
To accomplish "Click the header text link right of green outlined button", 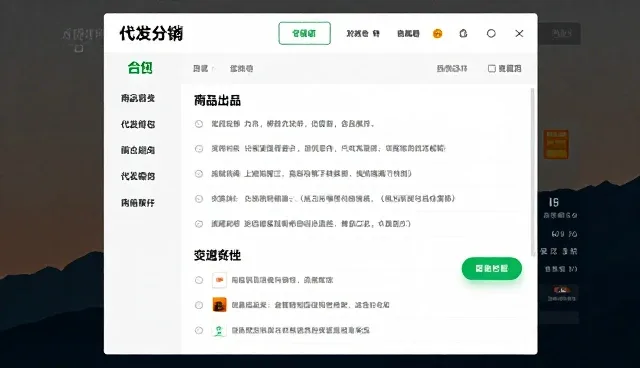I will pos(363,33).
